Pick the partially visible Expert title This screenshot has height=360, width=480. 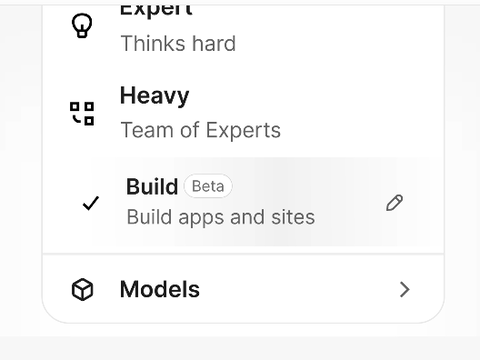tap(156, 10)
